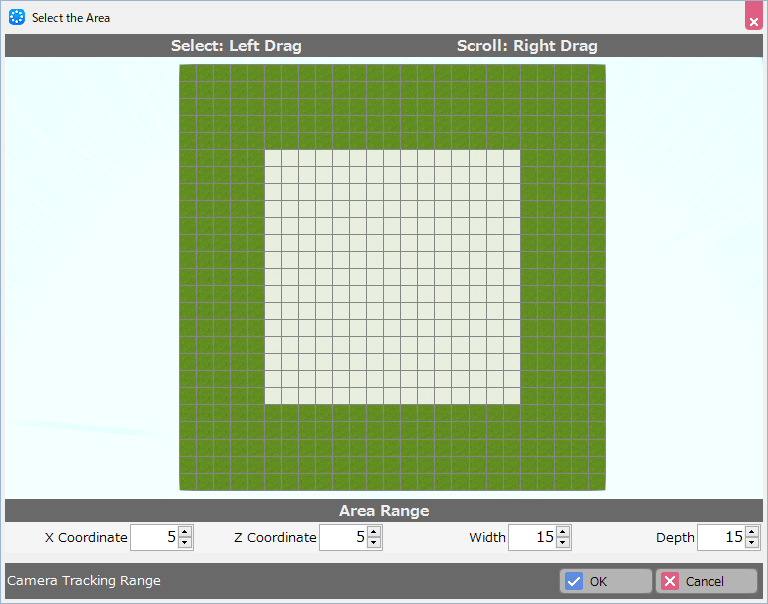Image resolution: width=768 pixels, height=604 pixels.
Task: Decrease X Coordinate with the down arrow
Action: (185, 543)
